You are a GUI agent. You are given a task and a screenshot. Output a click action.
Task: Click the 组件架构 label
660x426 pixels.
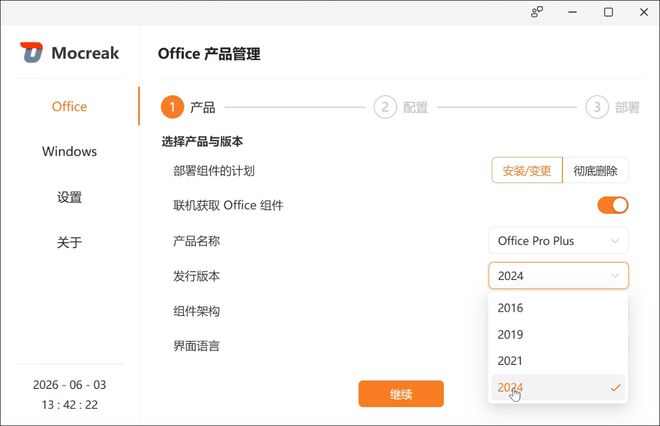(197, 311)
